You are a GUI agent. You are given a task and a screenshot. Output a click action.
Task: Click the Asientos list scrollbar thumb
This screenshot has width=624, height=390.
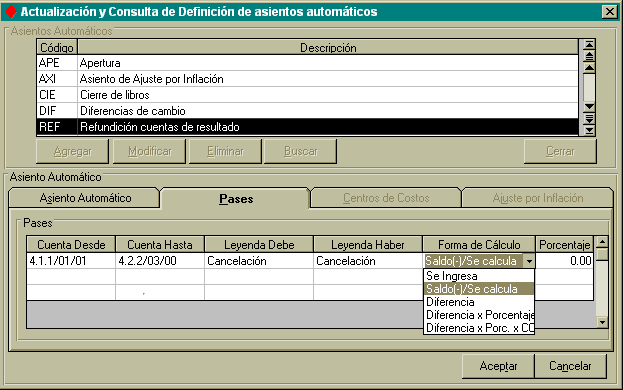pyautogui.click(x=589, y=87)
